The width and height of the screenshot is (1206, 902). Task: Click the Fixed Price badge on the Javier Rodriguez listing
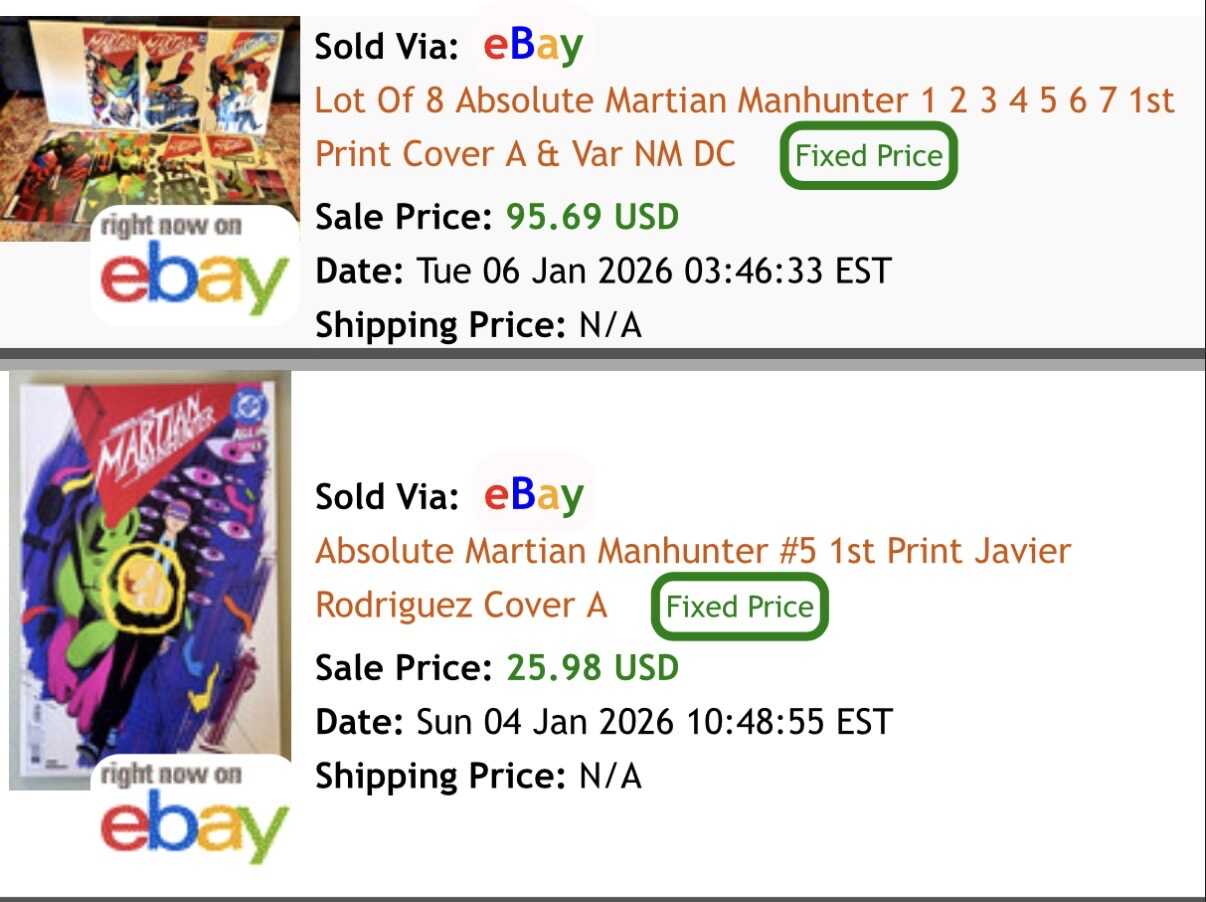tap(739, 606)
